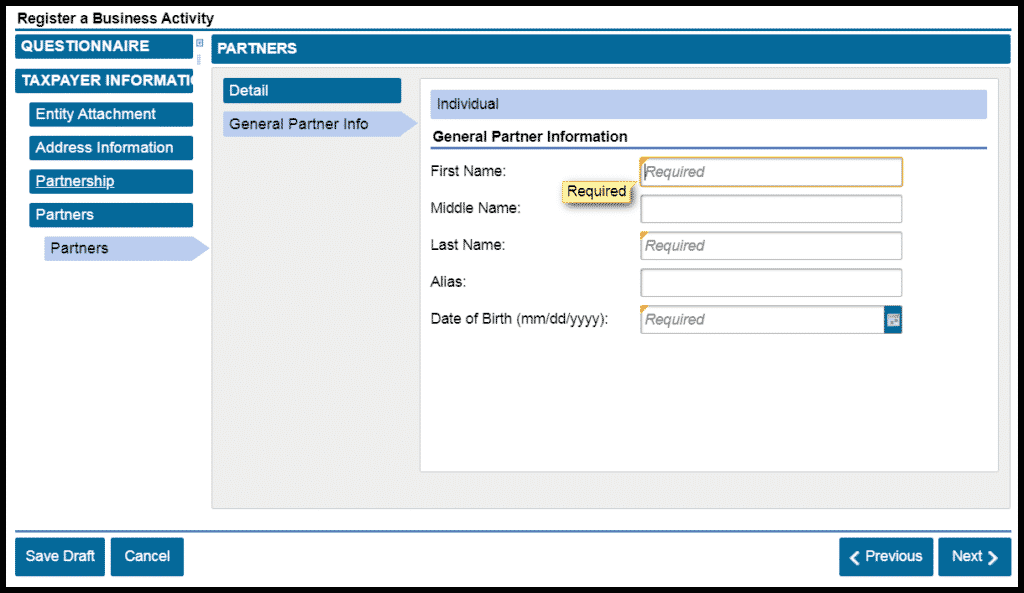Cancel the business registration
Image resolution: width=1024 pixels, height=593 pixels.
click(147, 557)
